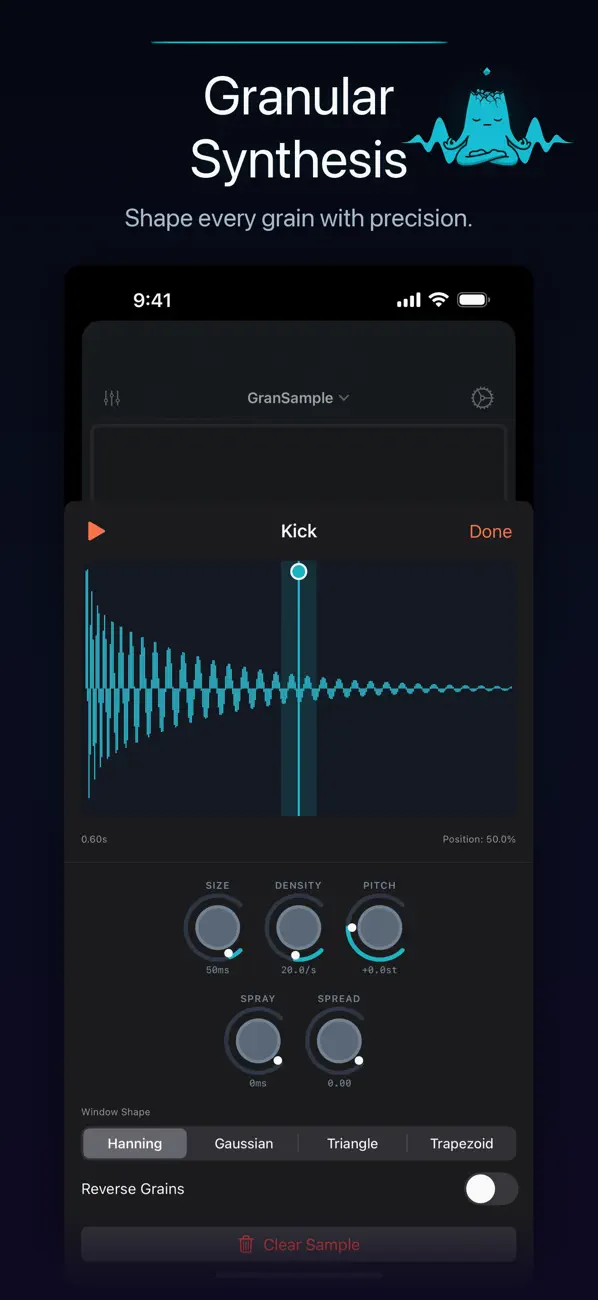The height and width of the screenshot is (1300, 598).
Task: Click the 'Kick' sample title
Action: pyautogui.click(x=298, y=531)
